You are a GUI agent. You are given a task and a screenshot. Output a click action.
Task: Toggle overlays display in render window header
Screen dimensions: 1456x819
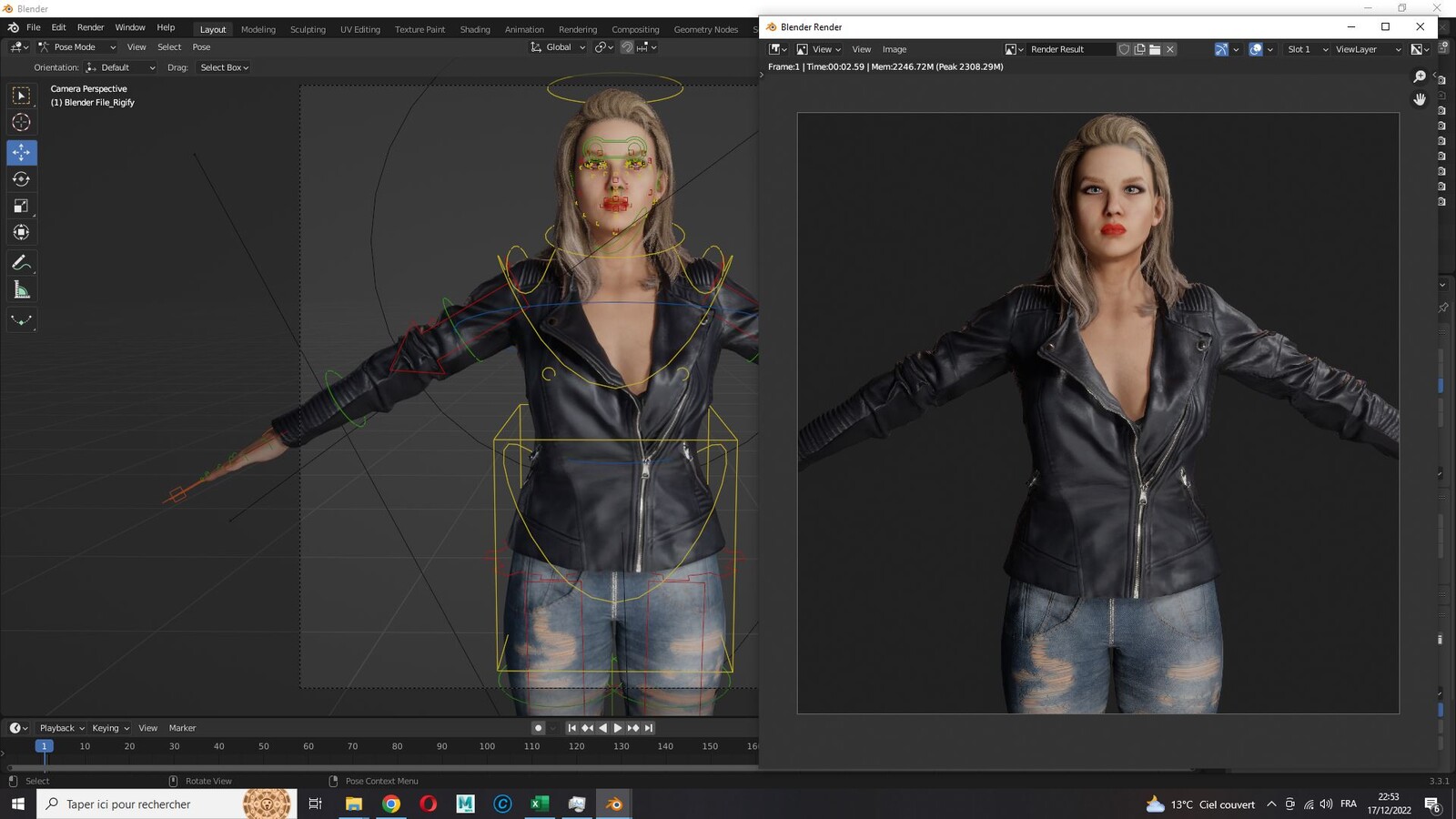click(1256, 49)
